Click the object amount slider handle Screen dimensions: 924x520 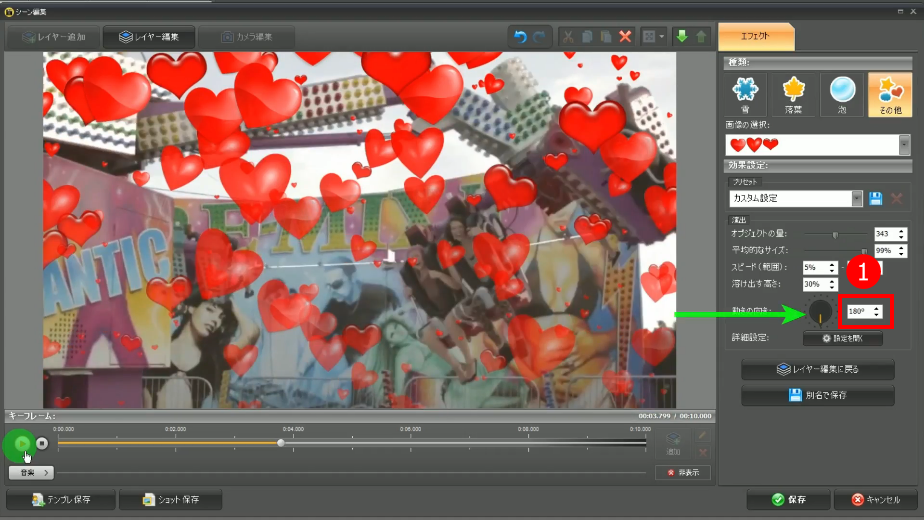click(x=835, y=234)
